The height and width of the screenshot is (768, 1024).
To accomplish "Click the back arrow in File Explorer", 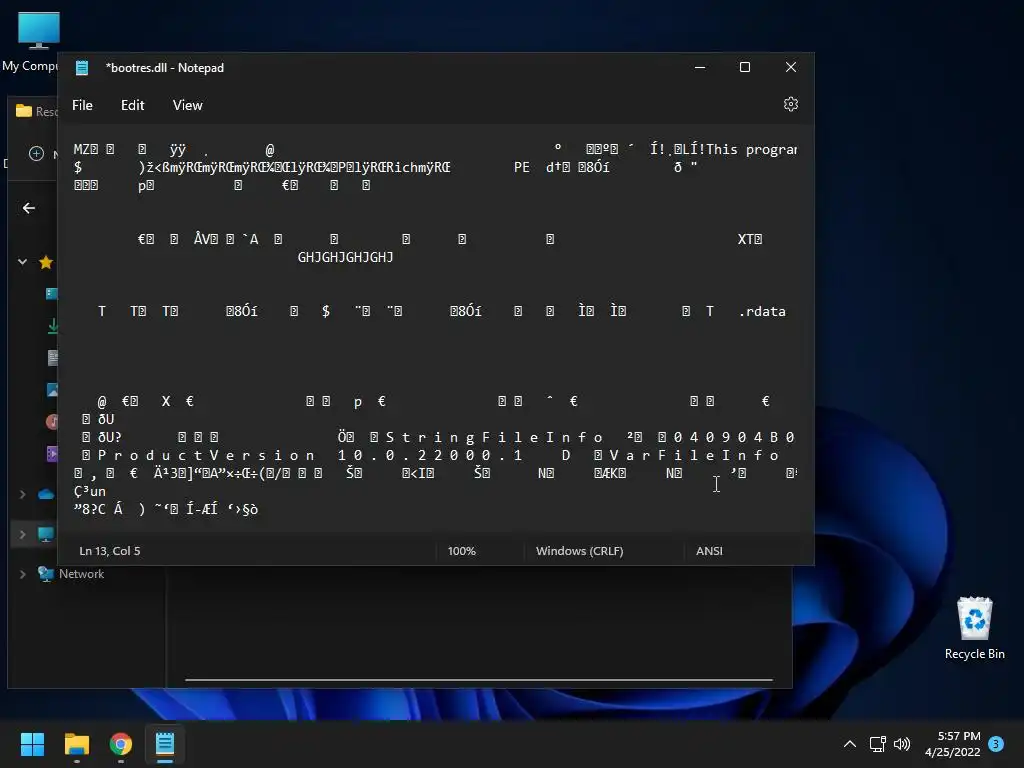I will coord(29,208).
